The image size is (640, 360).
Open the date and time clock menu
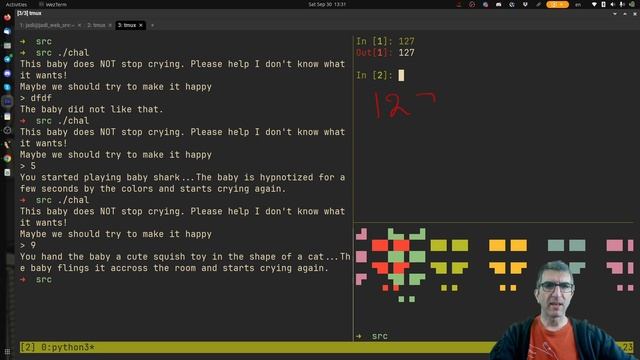(327, 4)
